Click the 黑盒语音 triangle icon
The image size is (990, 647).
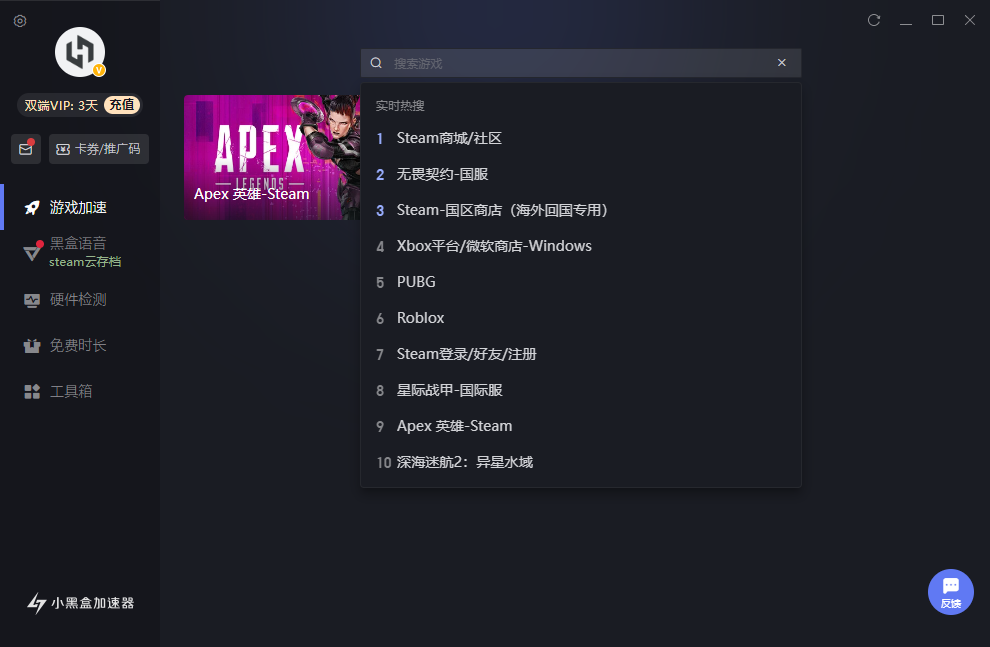pos(32,252)
